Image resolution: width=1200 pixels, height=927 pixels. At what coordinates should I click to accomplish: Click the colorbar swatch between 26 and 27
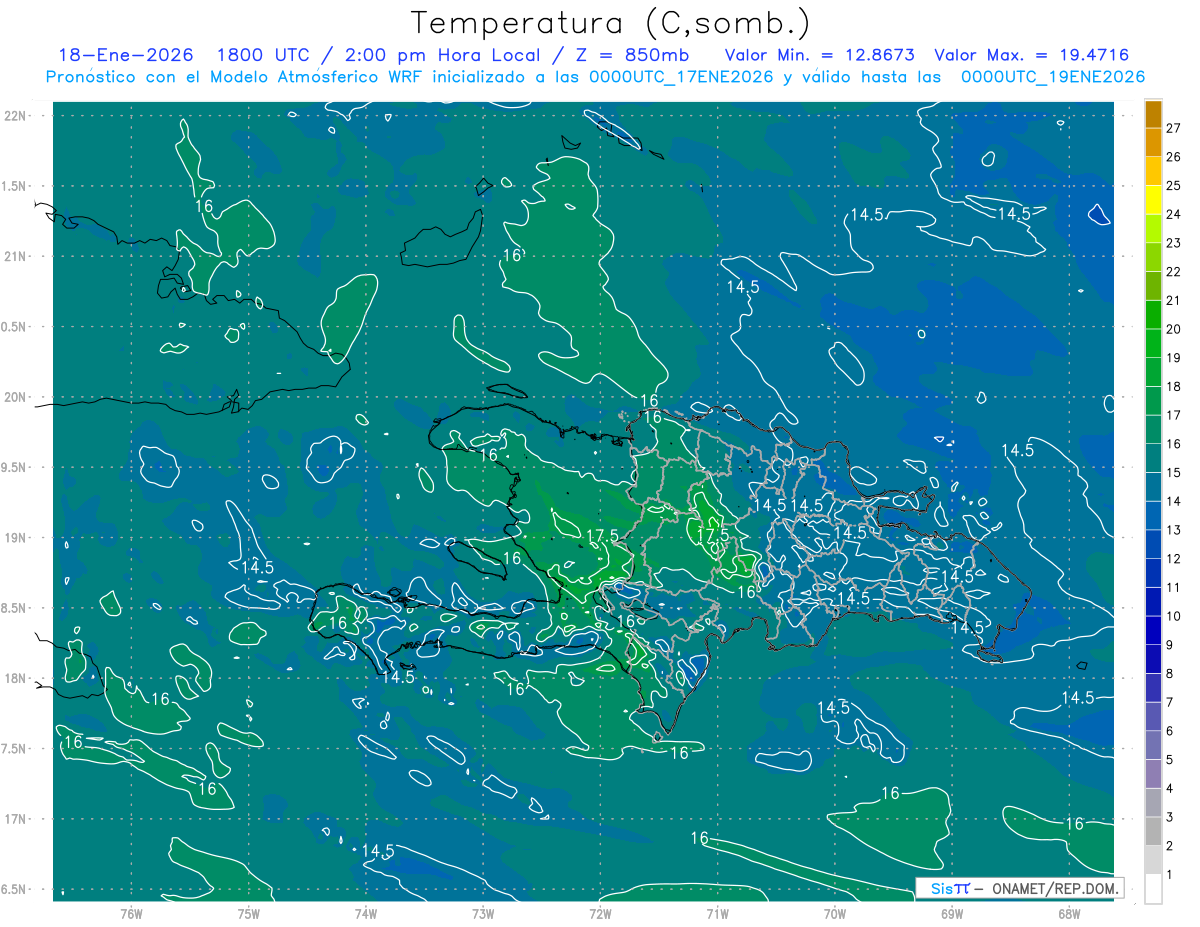pos(1153,142)
